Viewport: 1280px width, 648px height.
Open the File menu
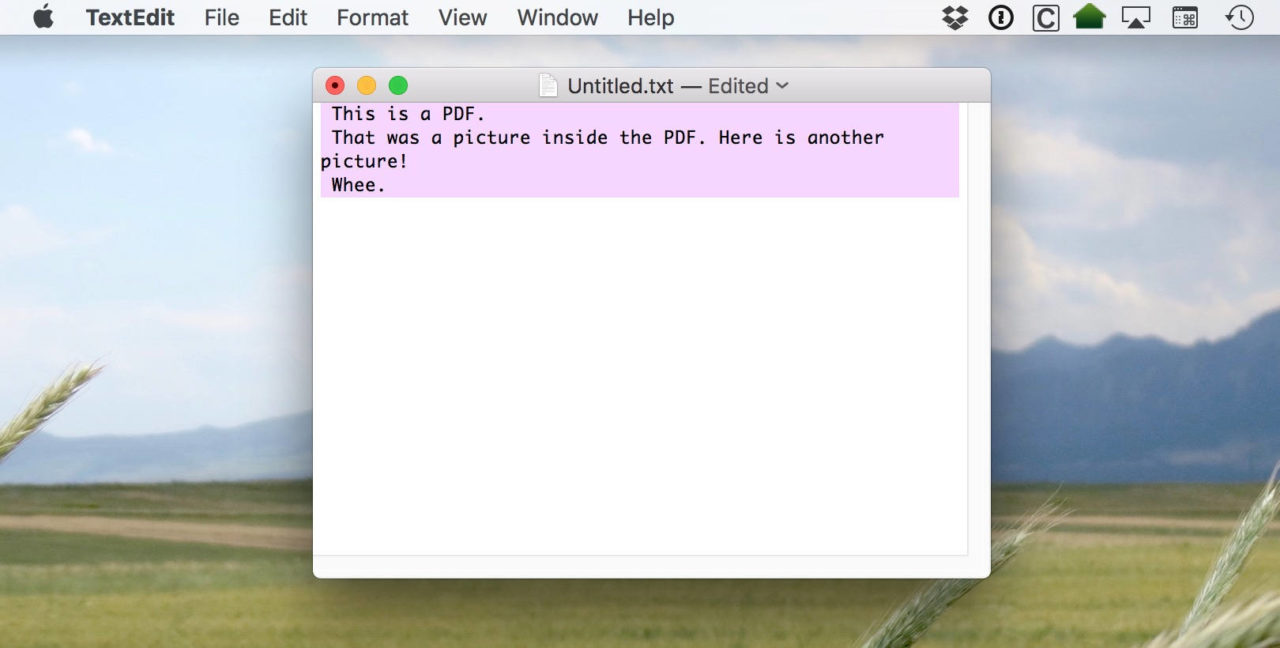pyautogui.click(x=222, y=17)
